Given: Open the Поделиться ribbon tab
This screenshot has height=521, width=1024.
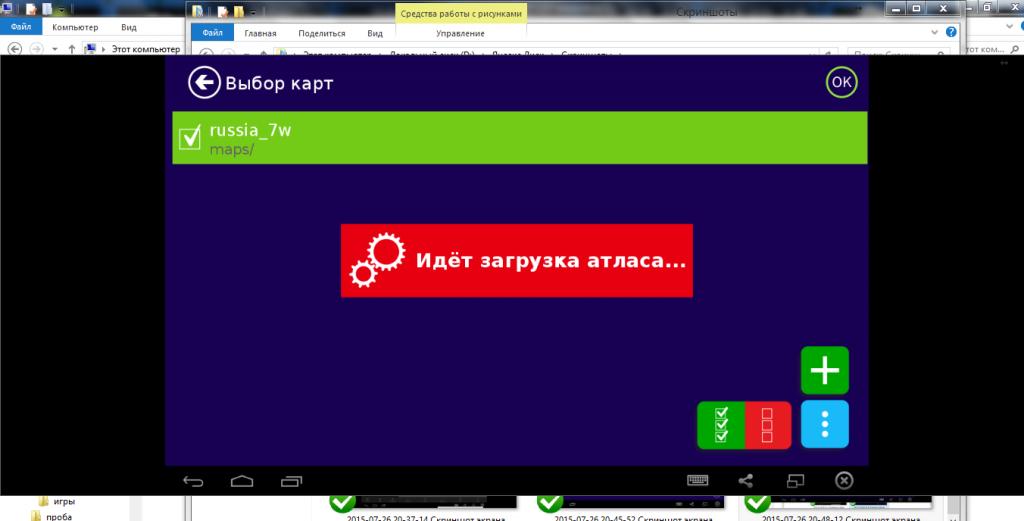Looking at the screenshot, I should (321, 33).
